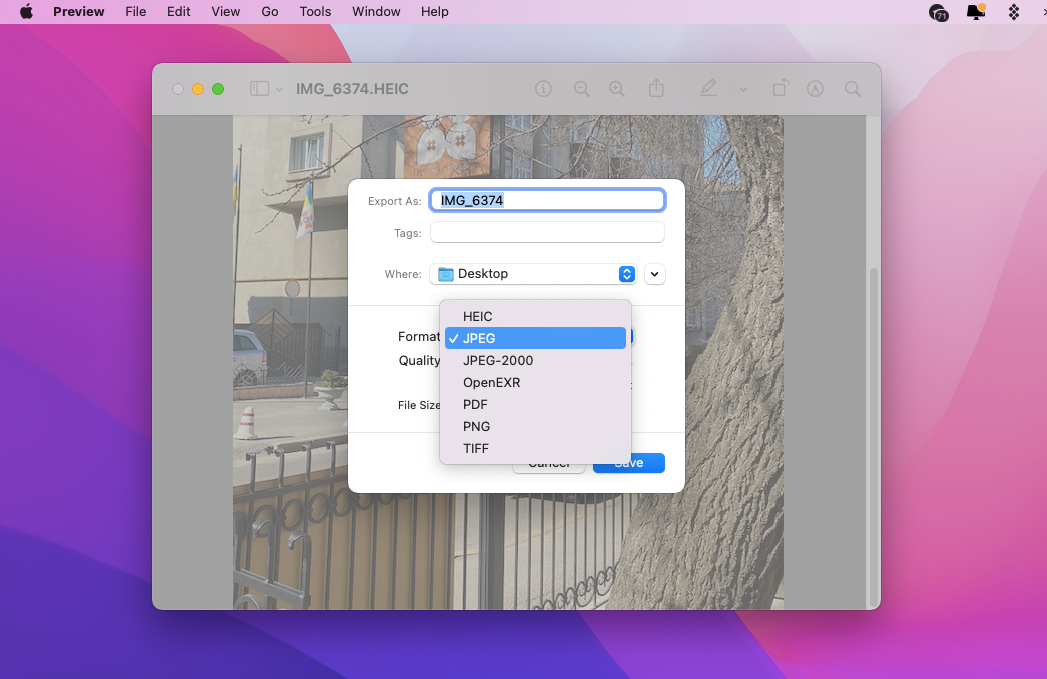The image size is (1047, 679).
Task: Rotate the image with the rotate toolbar icon
Action: [x=780, y=88]
